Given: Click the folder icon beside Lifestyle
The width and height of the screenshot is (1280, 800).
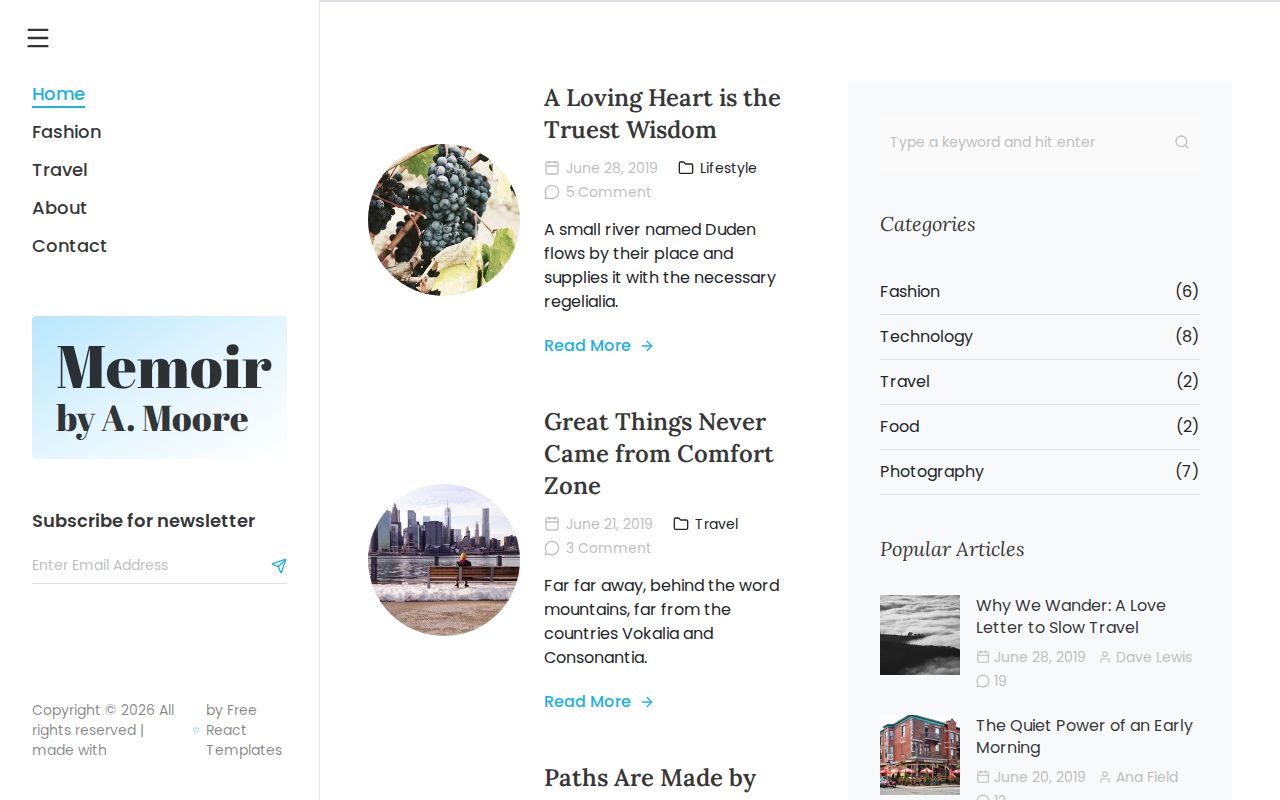Looking at the screenshot, I should click(686, 168).
